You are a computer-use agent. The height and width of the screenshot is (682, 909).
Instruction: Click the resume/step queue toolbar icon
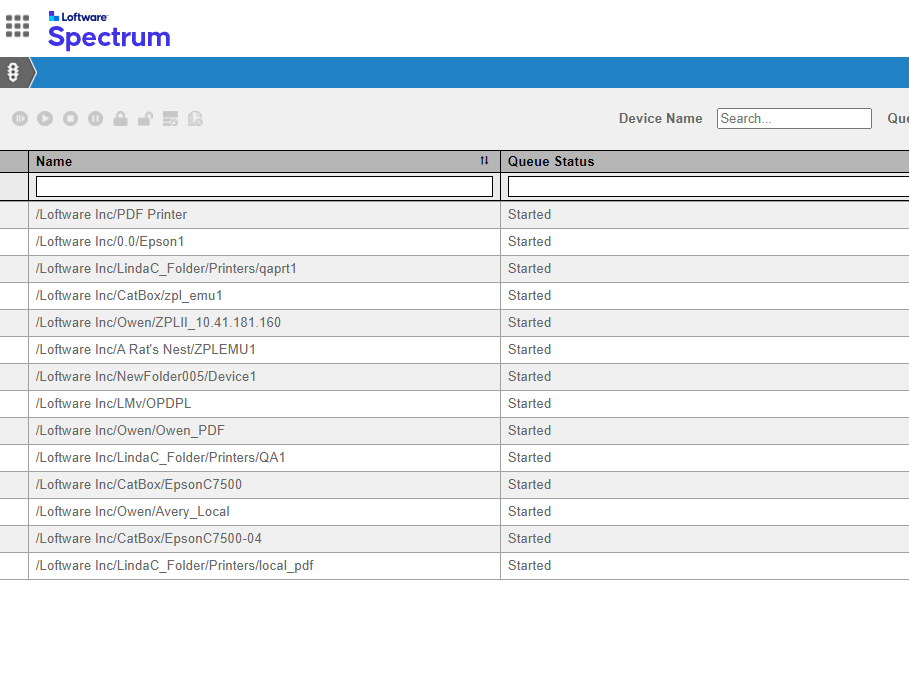(x=20, y=119)
